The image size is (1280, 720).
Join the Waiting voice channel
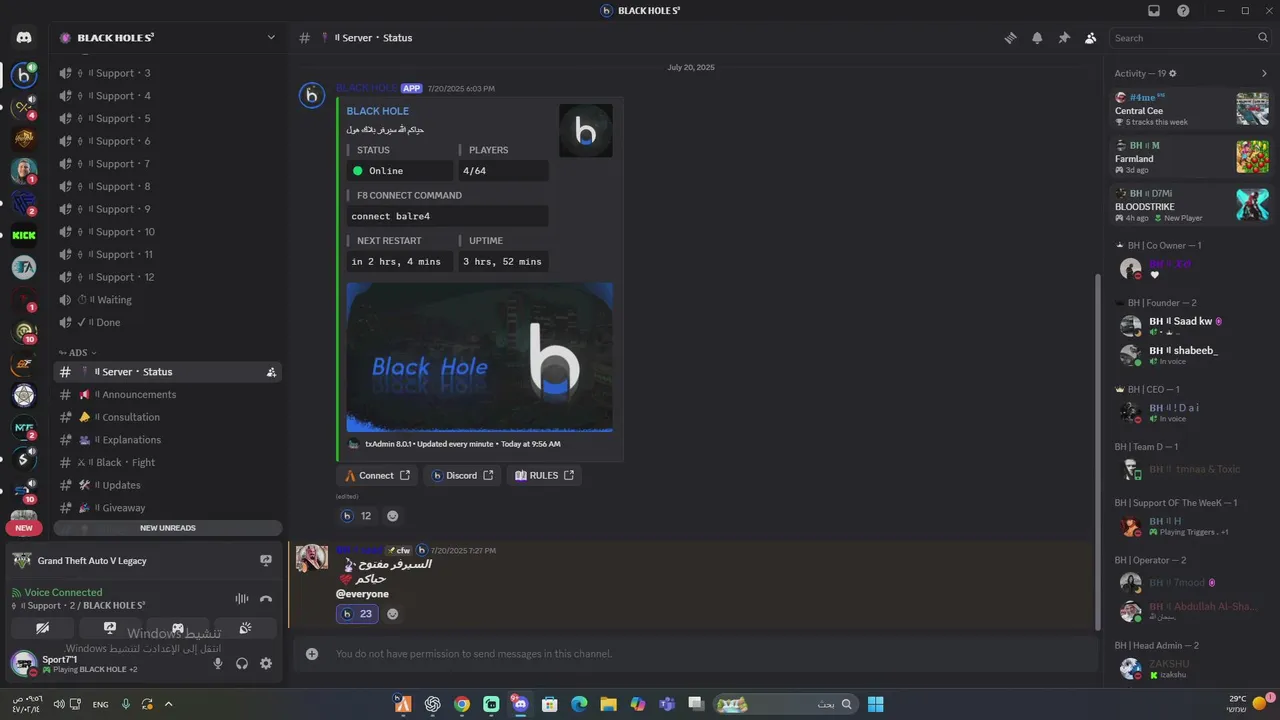167,300
